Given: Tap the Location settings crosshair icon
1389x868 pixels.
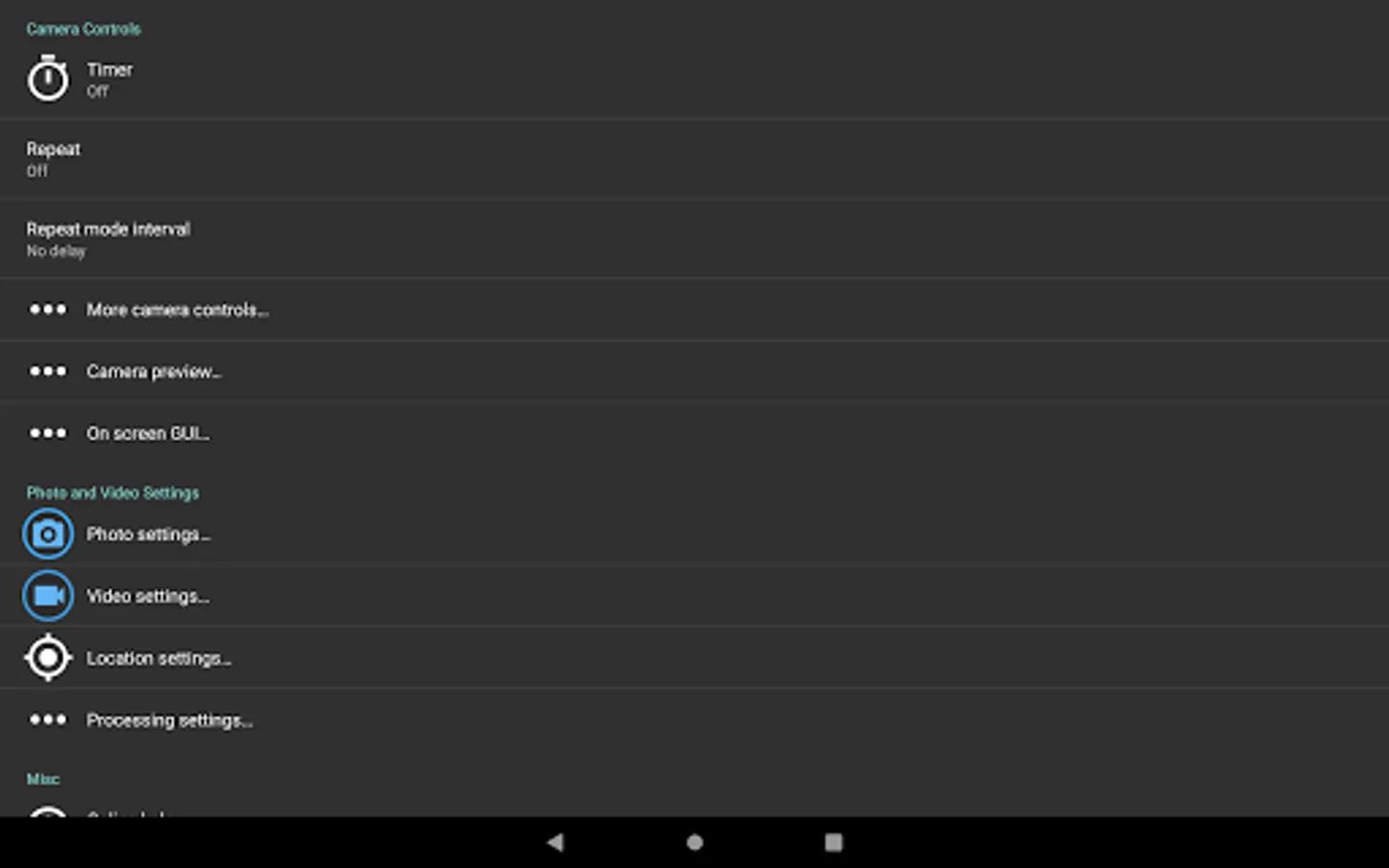Looking at the screenshot, I should tap(47, 658).
